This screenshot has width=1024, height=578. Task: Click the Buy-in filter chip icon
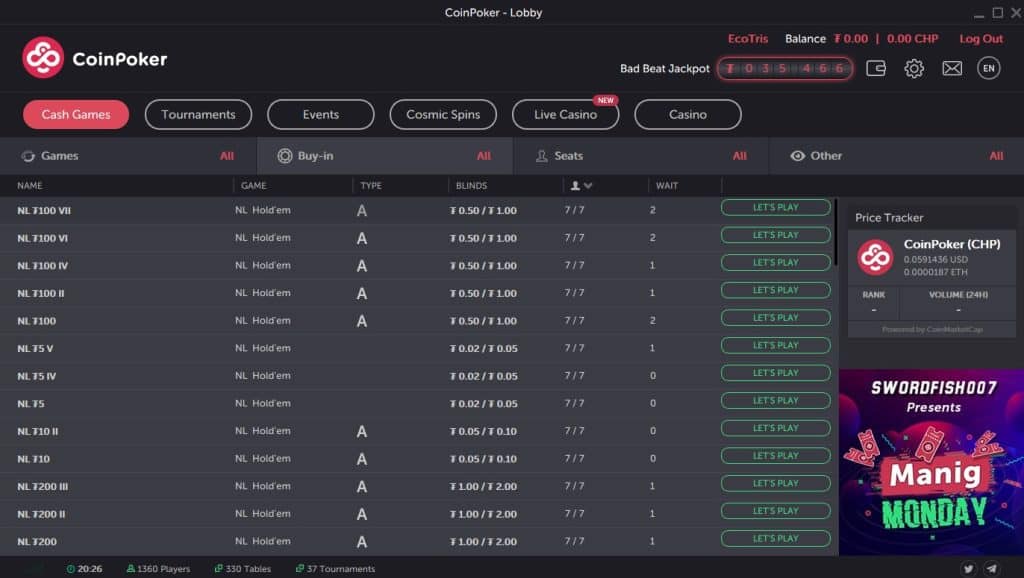(285, 155)
